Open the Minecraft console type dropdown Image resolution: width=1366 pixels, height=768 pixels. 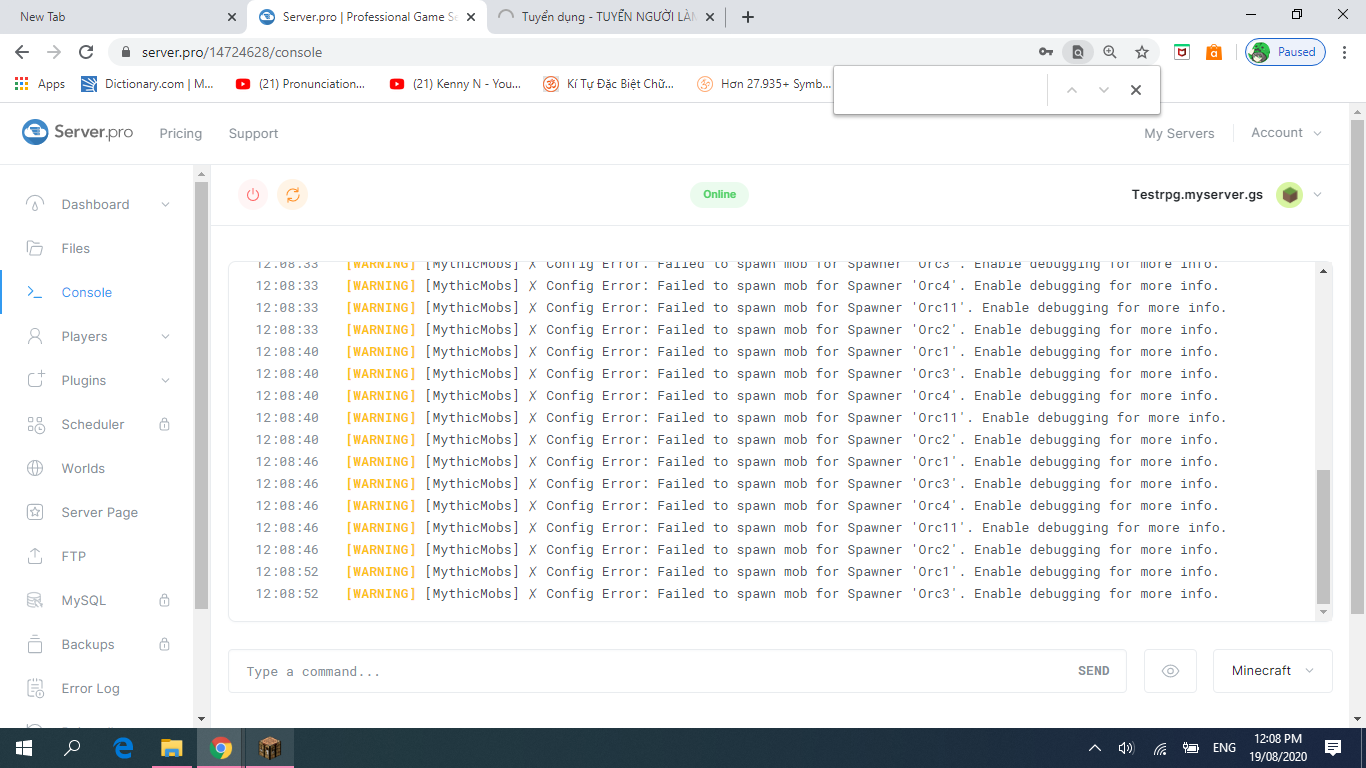coord(1272,671)
